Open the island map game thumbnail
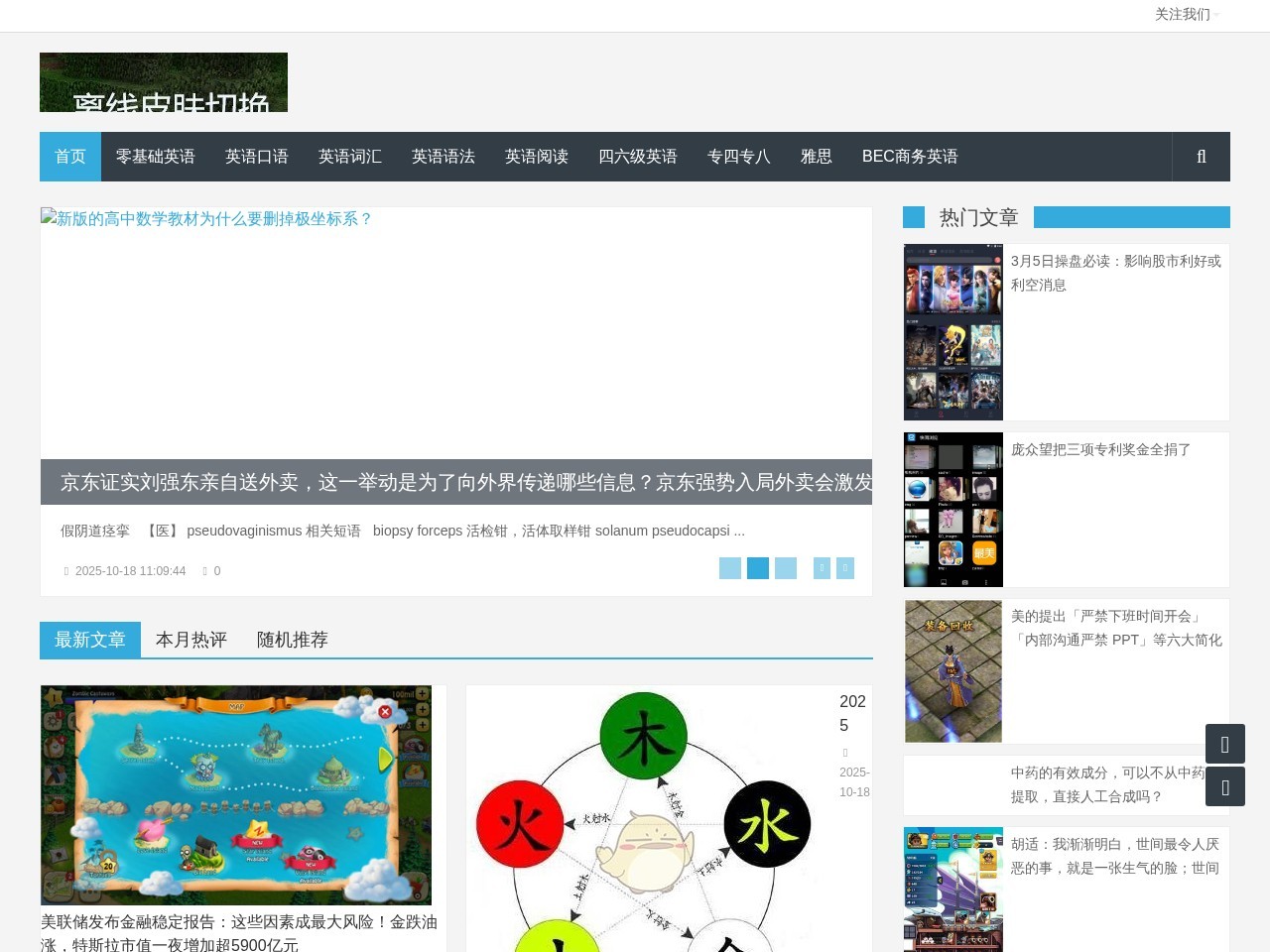1270x952 pixels. pos(236,795)
